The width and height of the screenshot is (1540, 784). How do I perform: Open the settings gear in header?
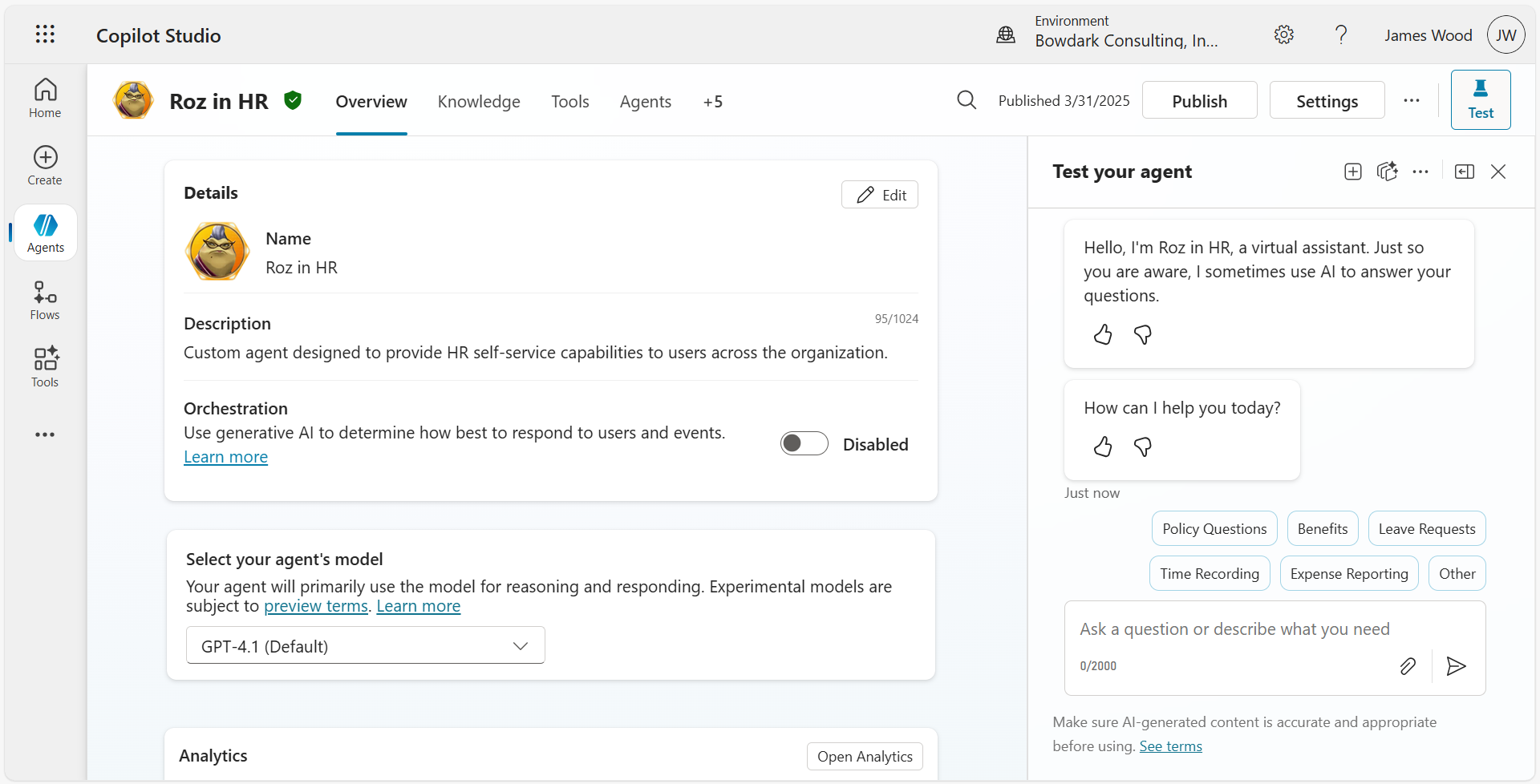click(1284, 34)
